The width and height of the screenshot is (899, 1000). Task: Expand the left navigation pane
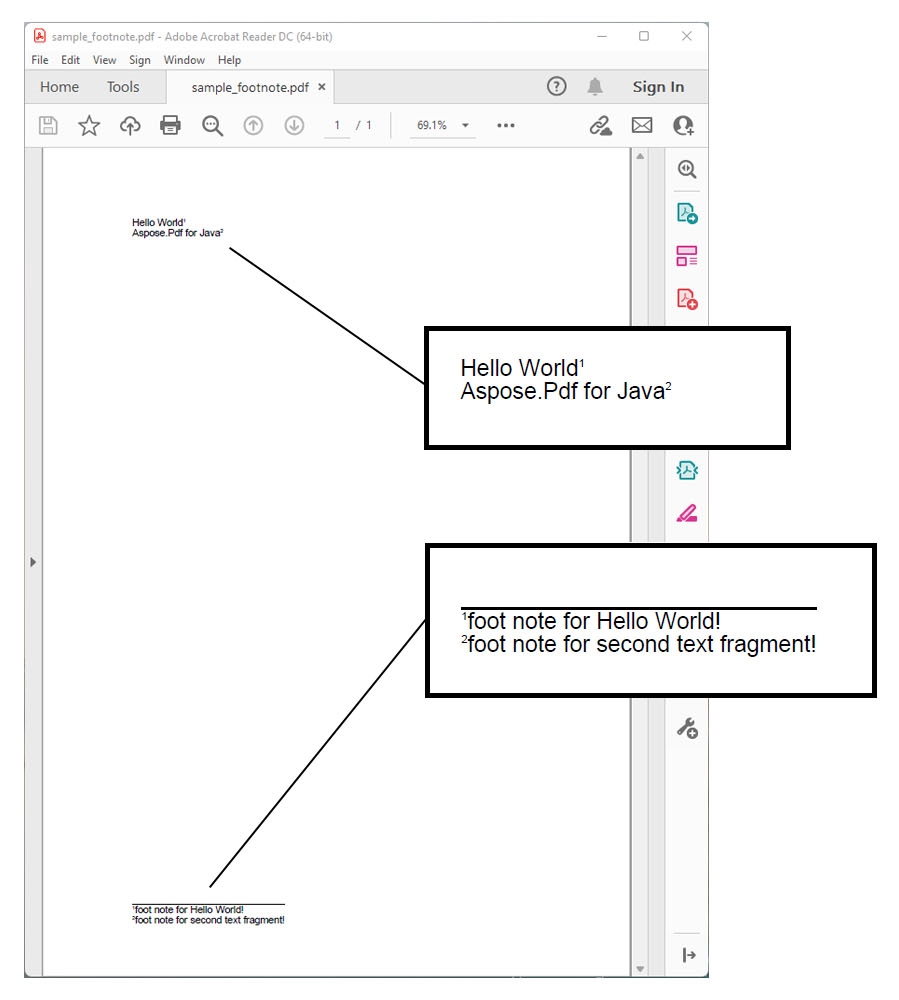[x=33, y=562]
